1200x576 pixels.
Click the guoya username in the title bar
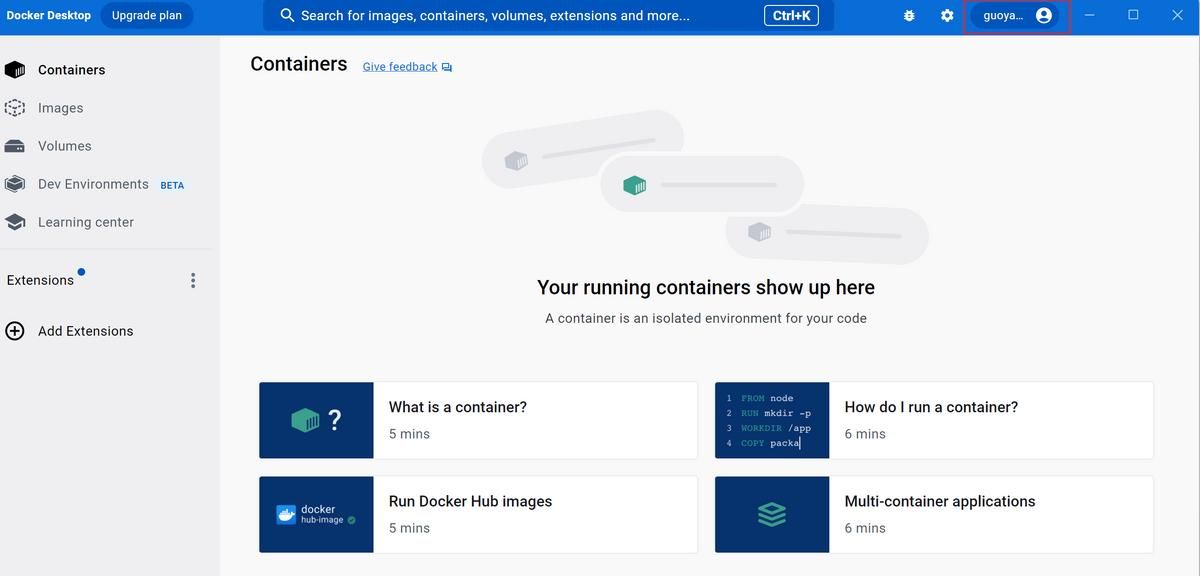[1003, 15]
